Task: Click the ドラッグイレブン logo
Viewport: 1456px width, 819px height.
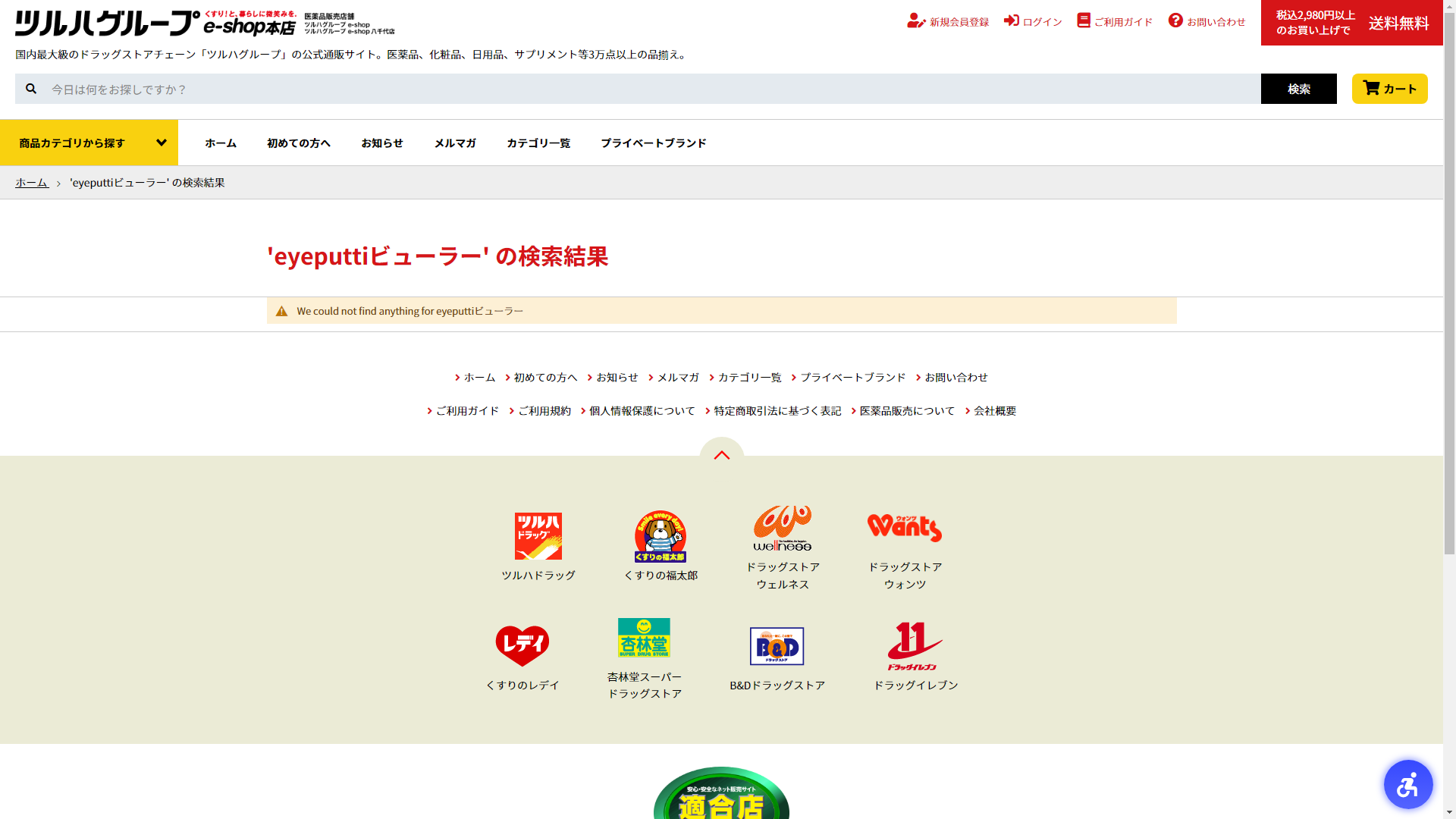Action: click(x=915, y=646)
